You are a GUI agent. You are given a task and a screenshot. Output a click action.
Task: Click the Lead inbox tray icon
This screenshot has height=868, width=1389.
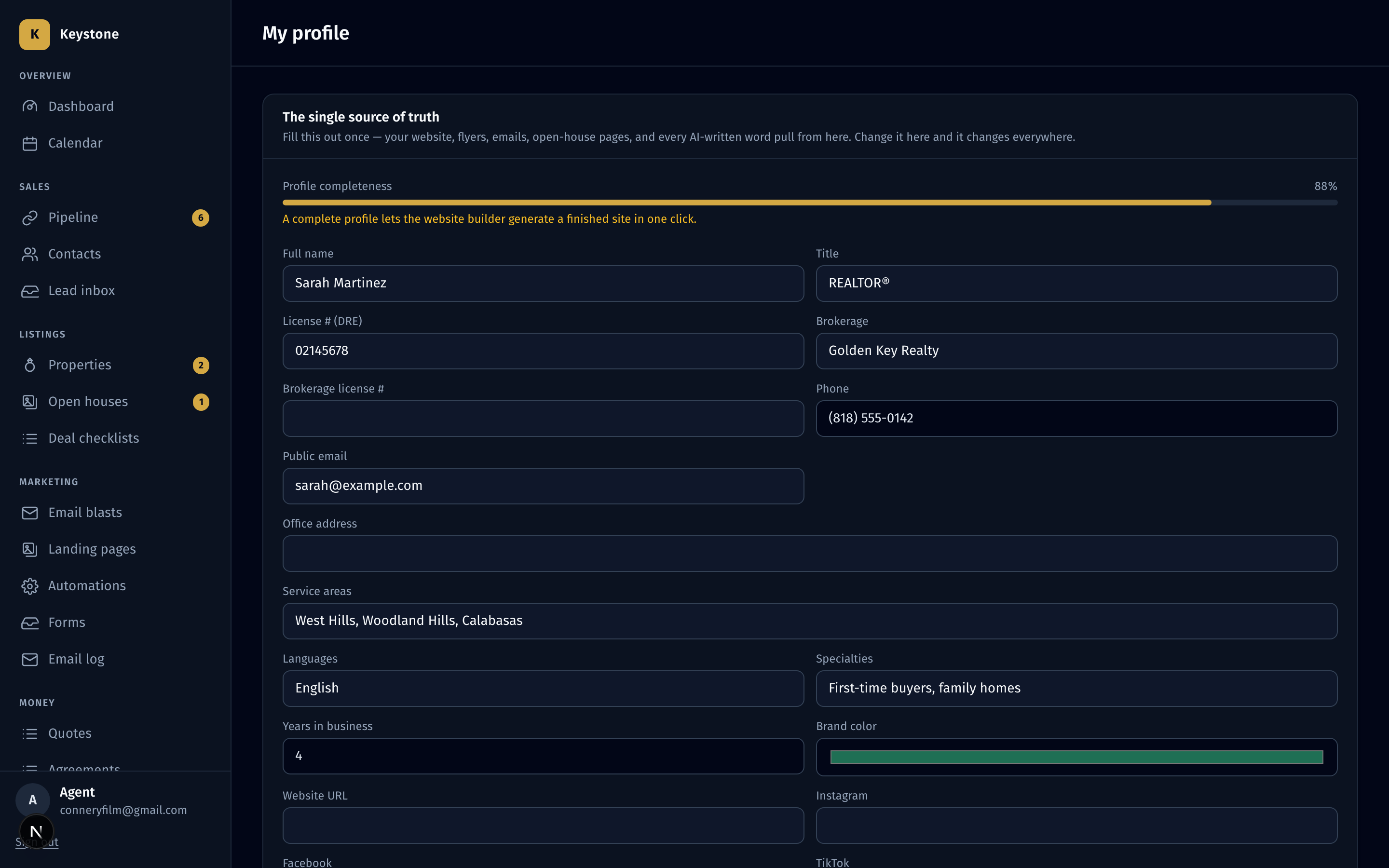click(x=30, y=291)
